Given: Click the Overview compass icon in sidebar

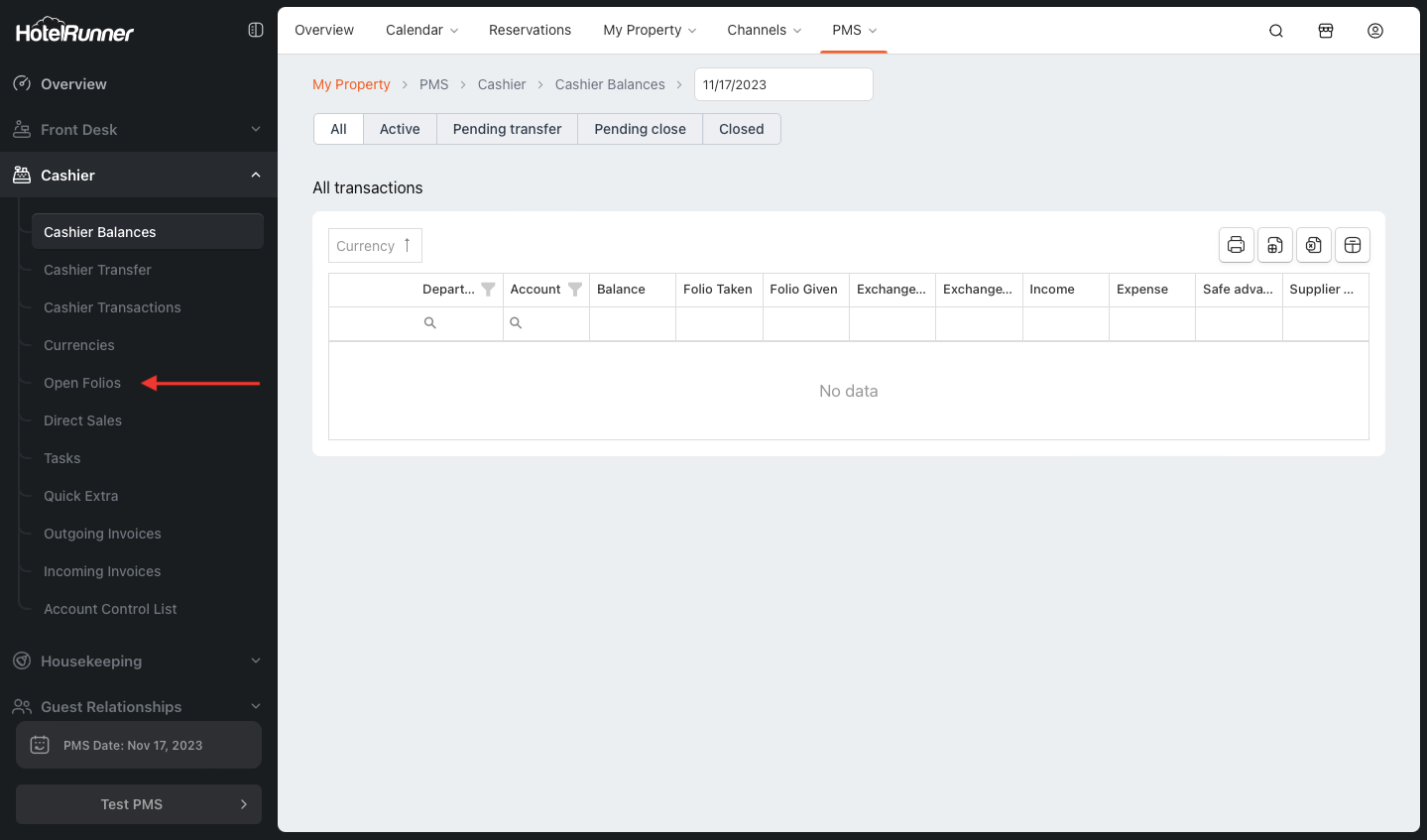Looking at the screenshot, I should coord(22,83).
